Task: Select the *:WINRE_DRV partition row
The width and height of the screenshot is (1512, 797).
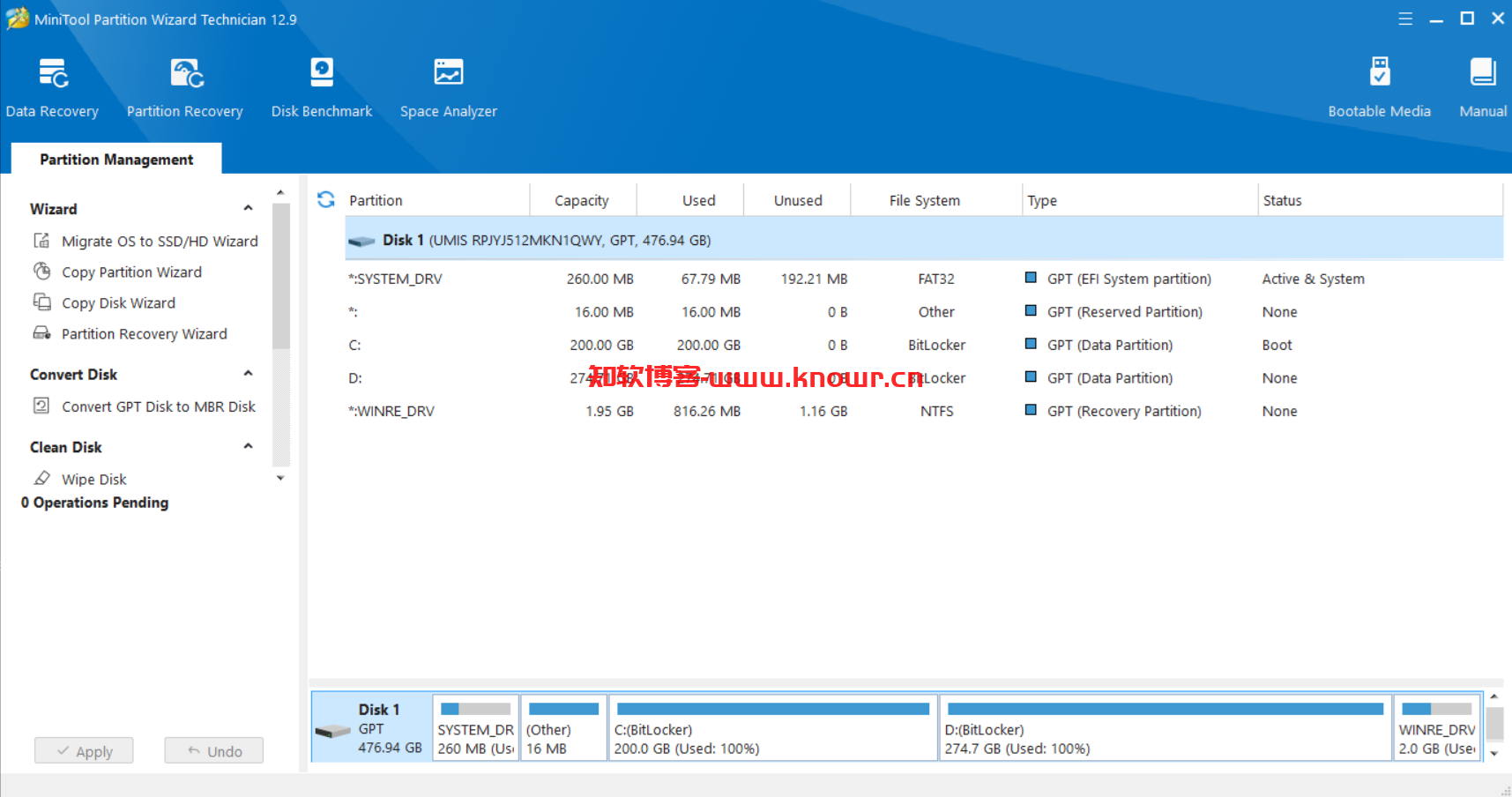Action: [924, 411]
